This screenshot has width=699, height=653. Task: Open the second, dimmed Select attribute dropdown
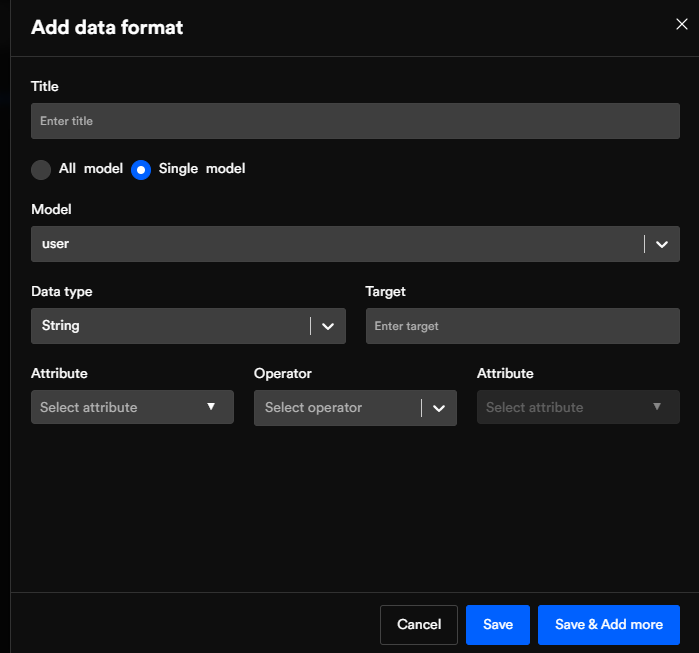[578, 407]
